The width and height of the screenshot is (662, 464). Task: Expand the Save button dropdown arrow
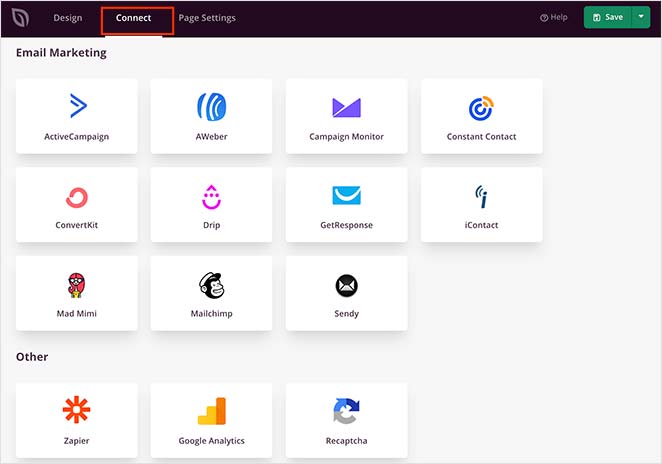point(641,17)
